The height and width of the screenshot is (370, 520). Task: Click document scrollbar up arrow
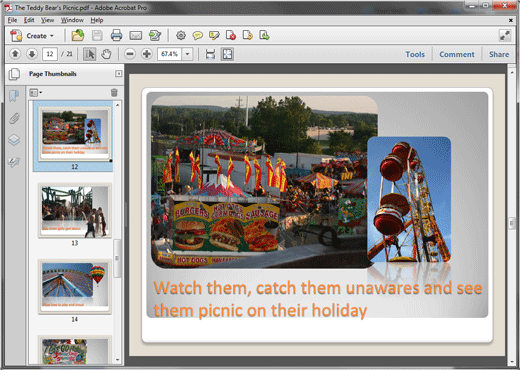[512, 71]
